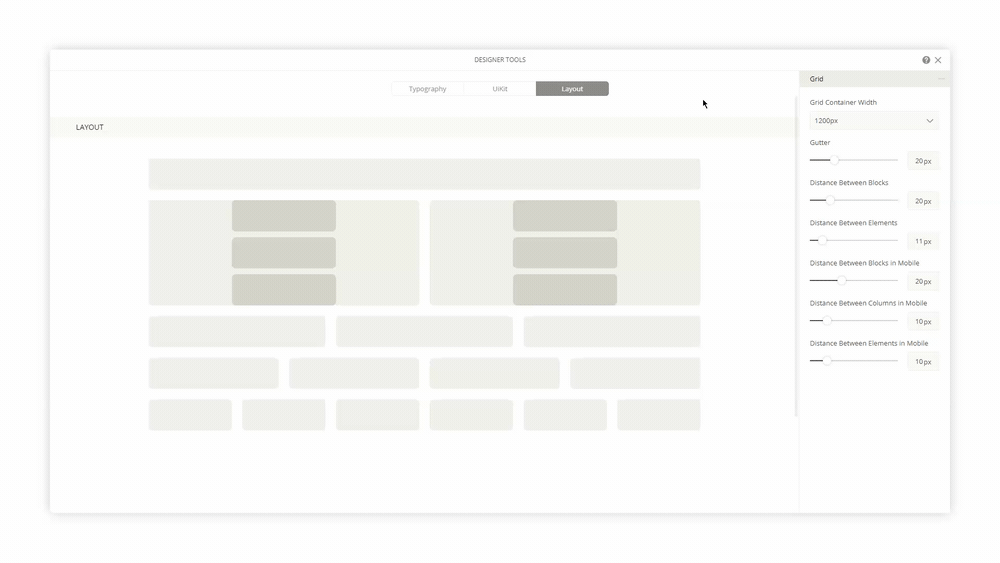The image size is (1000, 563).
Task: Click the Gutter px value field
Action: (x=922, y=161)
